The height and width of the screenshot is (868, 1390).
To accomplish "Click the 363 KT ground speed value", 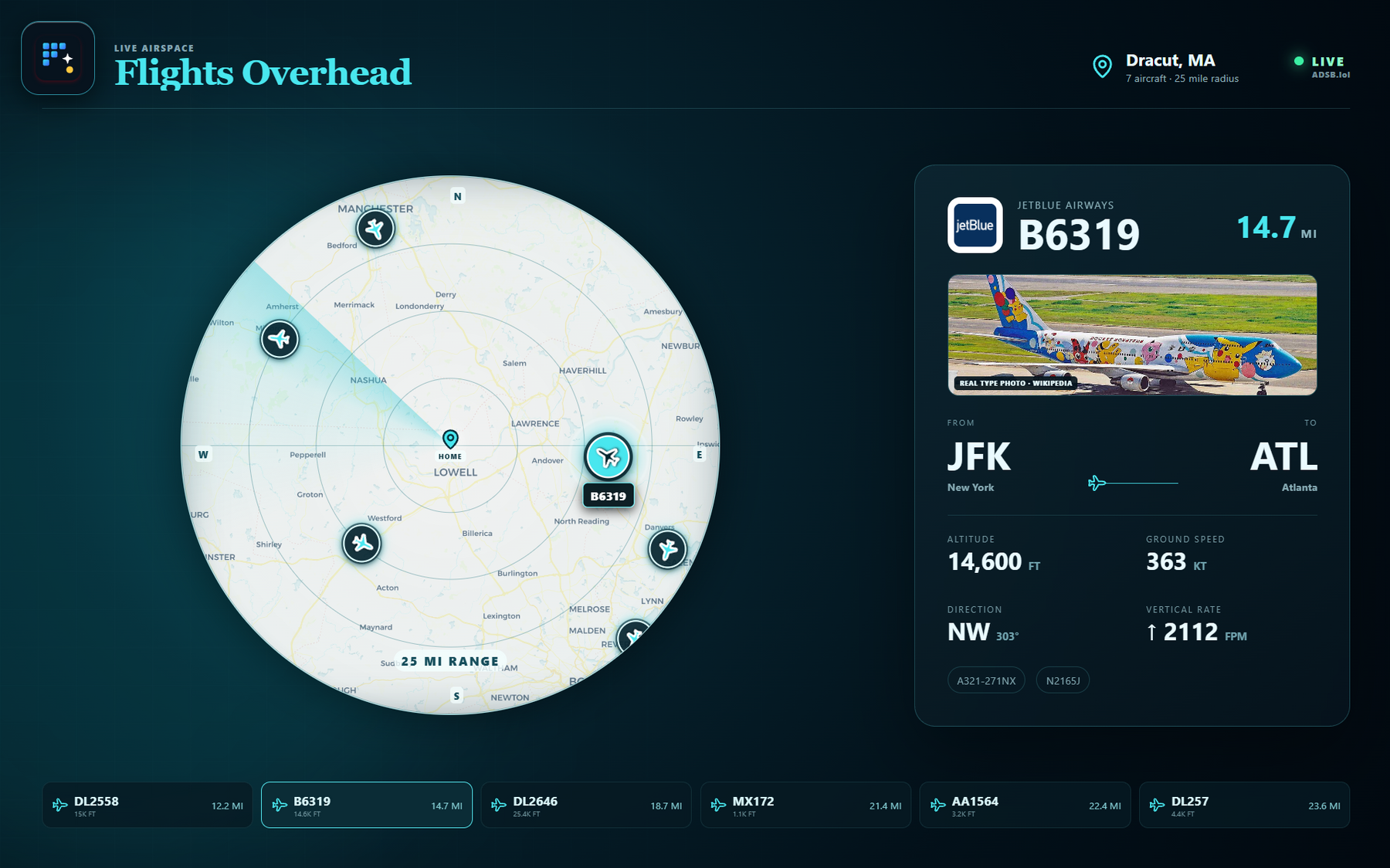I will click(1176, 562).
